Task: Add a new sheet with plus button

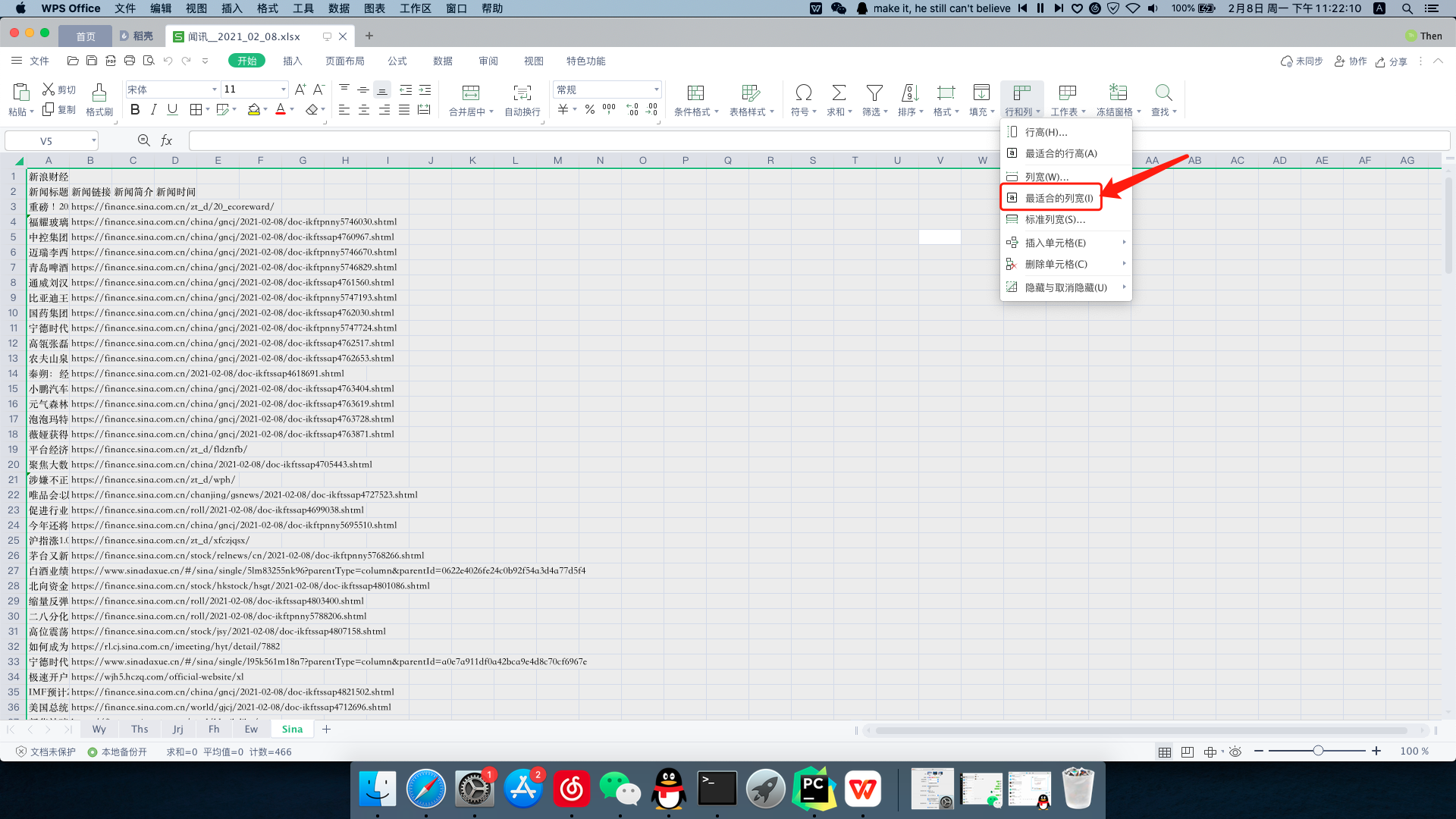Action: [x=326, y=729]
